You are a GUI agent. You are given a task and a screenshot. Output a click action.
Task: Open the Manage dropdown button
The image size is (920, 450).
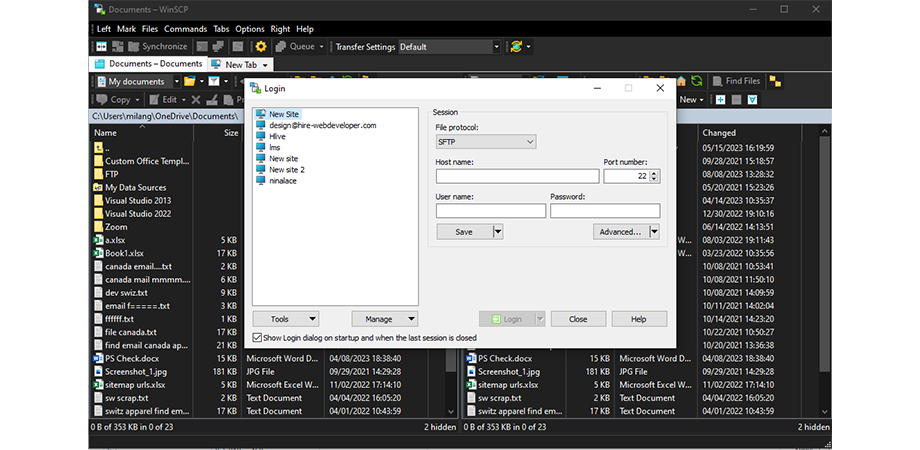pos(385,319)
